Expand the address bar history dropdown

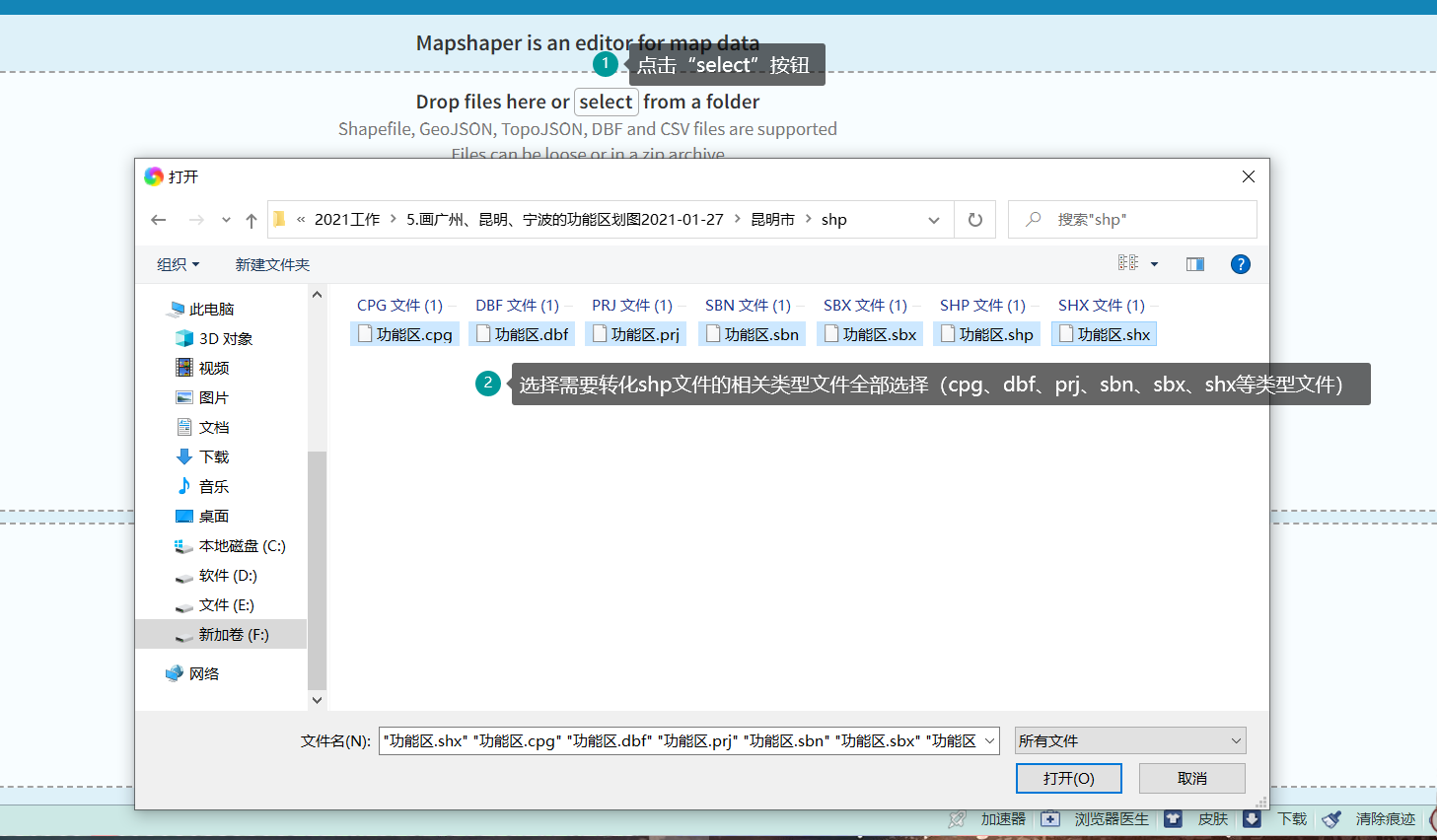(933, 219)
